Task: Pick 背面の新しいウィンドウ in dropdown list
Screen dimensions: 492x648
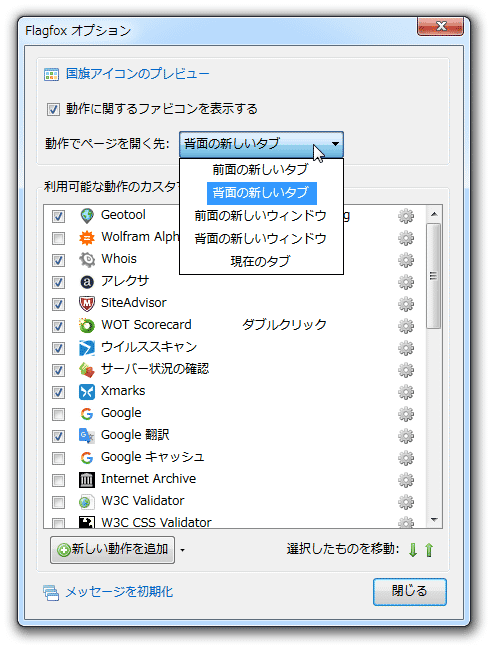Action: [261, 238]
